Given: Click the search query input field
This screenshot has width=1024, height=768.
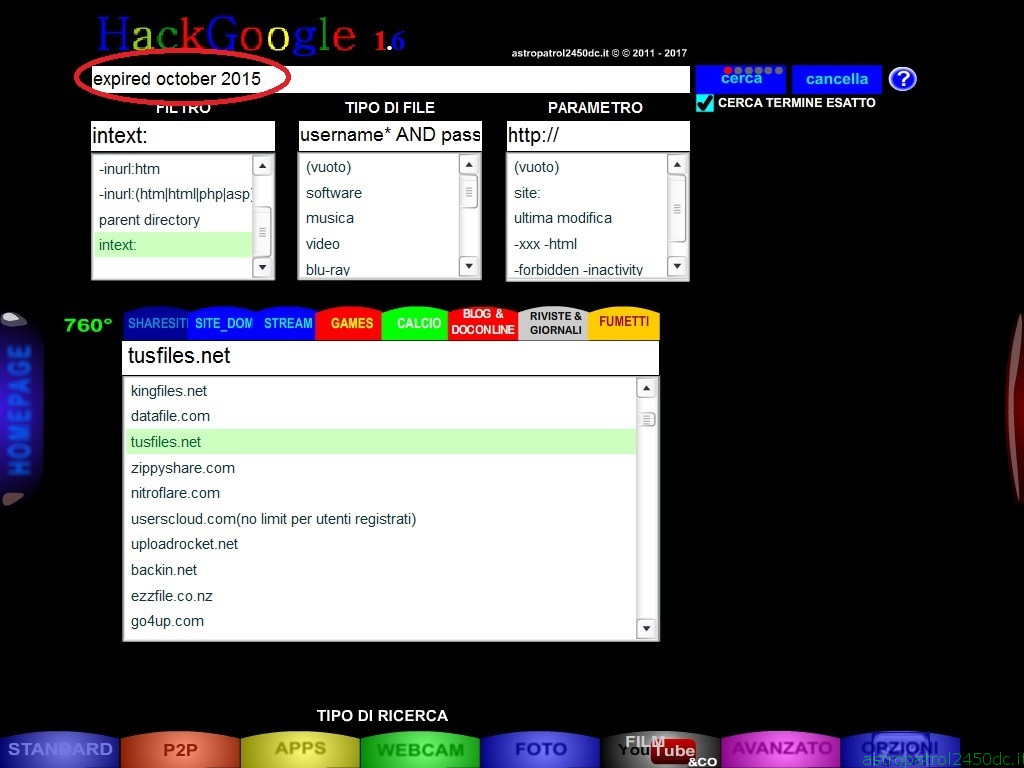Looking at the screenshot, I should [391, 79].
